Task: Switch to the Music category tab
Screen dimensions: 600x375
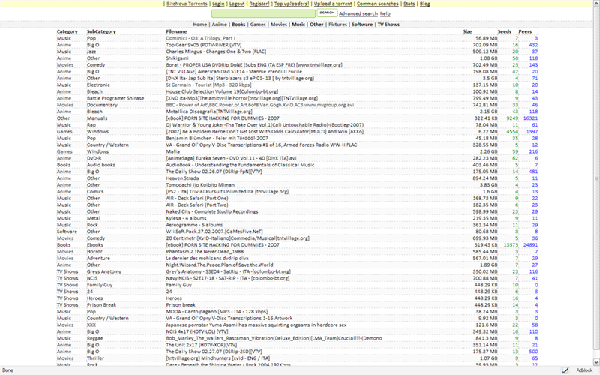Action: (x=298, y=24)
